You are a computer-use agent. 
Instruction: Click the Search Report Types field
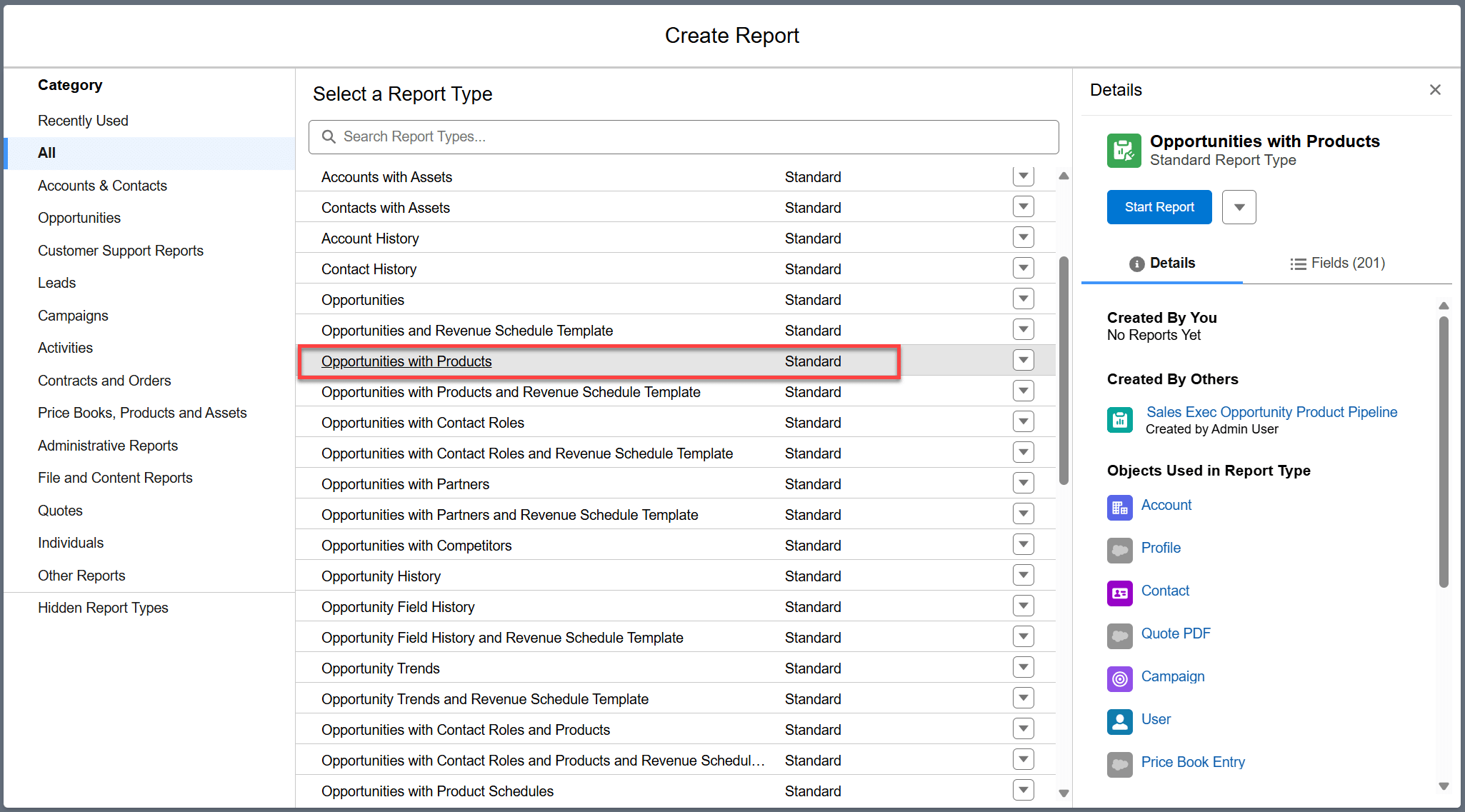pyautogui.click(x=683, y=137)
